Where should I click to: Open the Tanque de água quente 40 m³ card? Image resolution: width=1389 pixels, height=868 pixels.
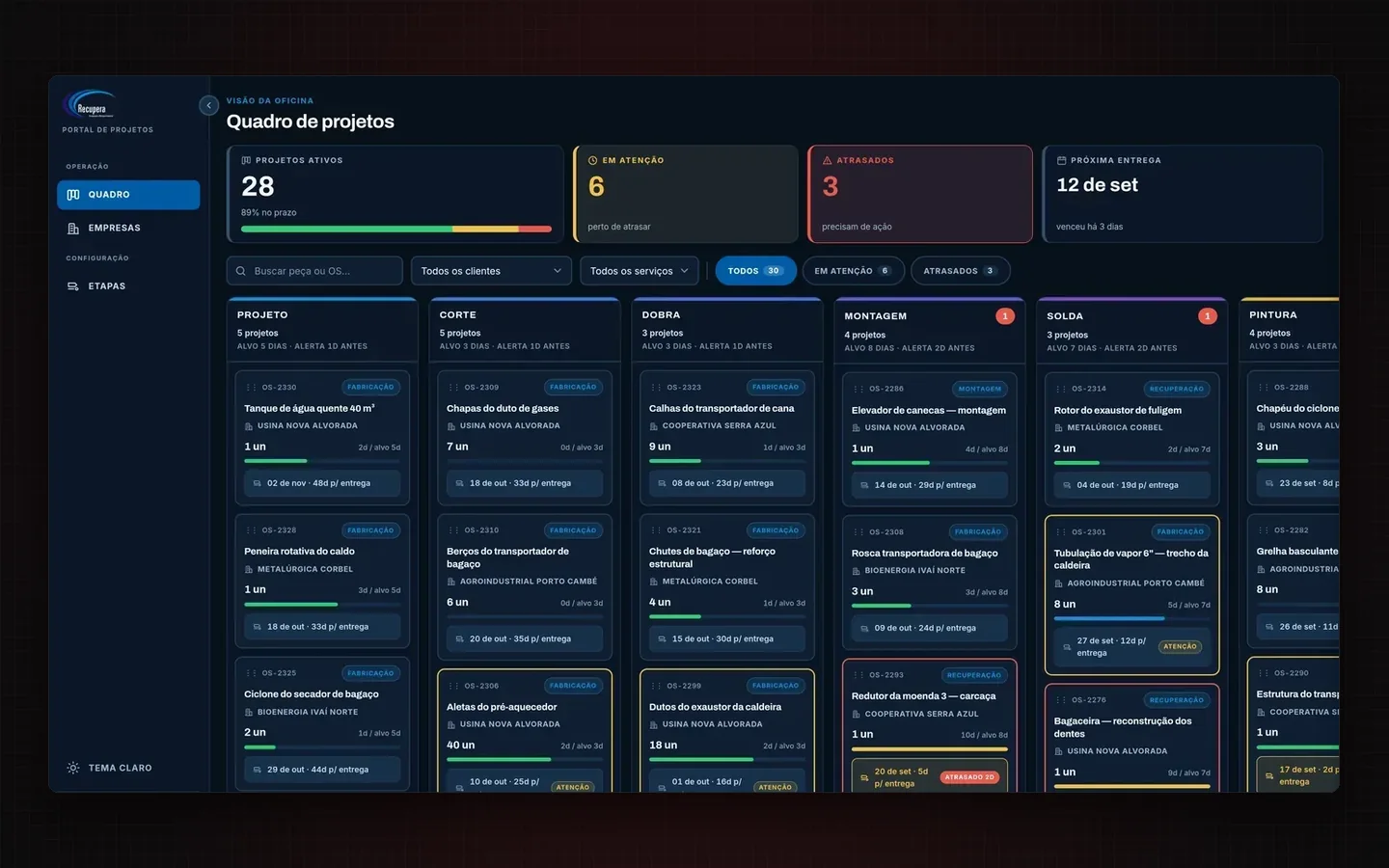pyautogui.click(x=322, y=438)
